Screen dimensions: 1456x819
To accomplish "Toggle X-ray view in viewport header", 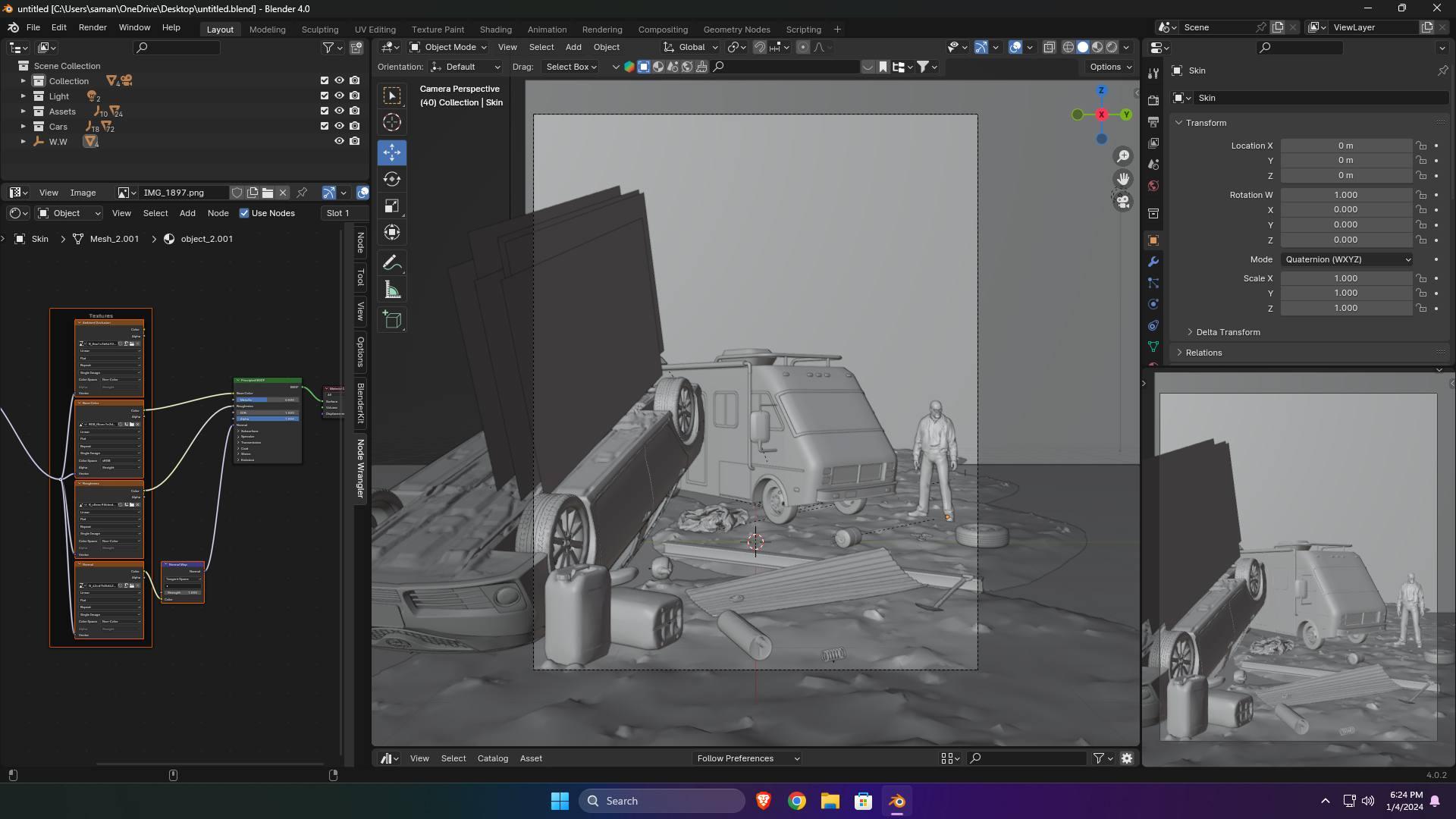I will (x=1050, y=47).
